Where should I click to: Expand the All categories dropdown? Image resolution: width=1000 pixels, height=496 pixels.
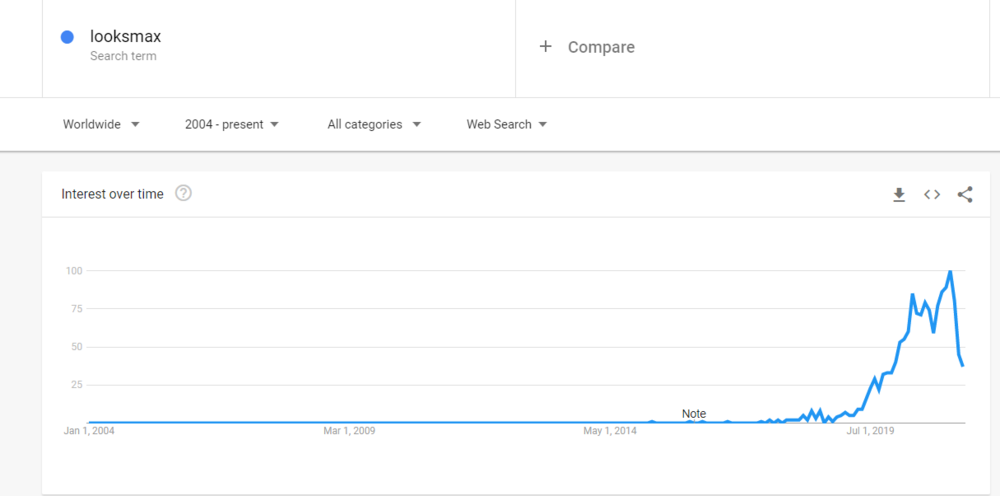[x=374, y=125]
